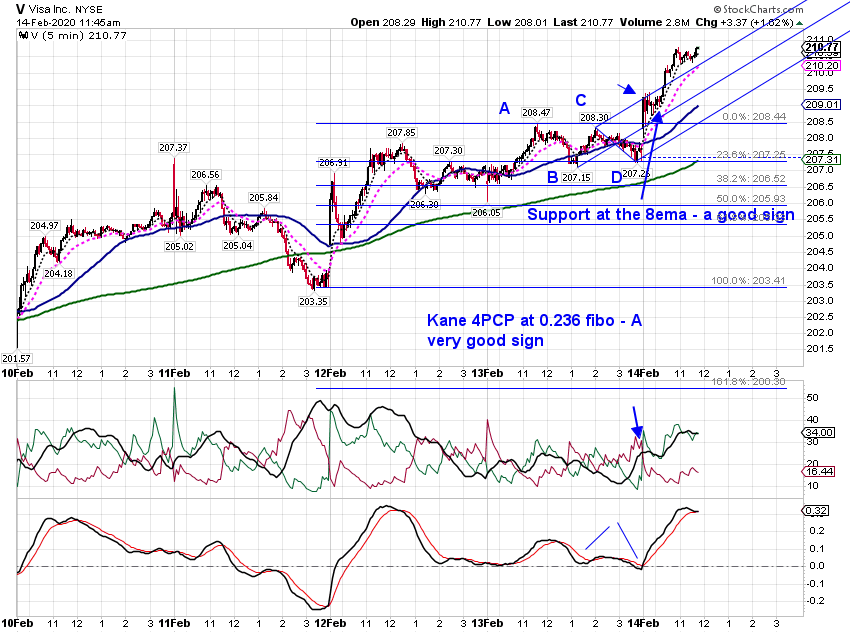Click the "16.44" indicator value tag
This screenshot has width=850, height=633.
click(819, 471)
